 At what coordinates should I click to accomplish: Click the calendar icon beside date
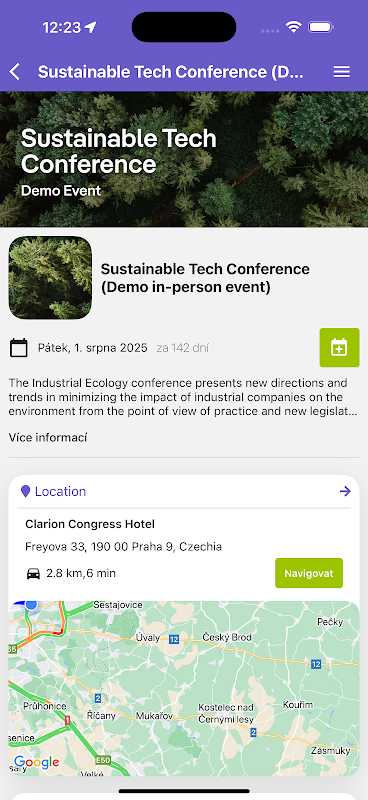point(19,348)
